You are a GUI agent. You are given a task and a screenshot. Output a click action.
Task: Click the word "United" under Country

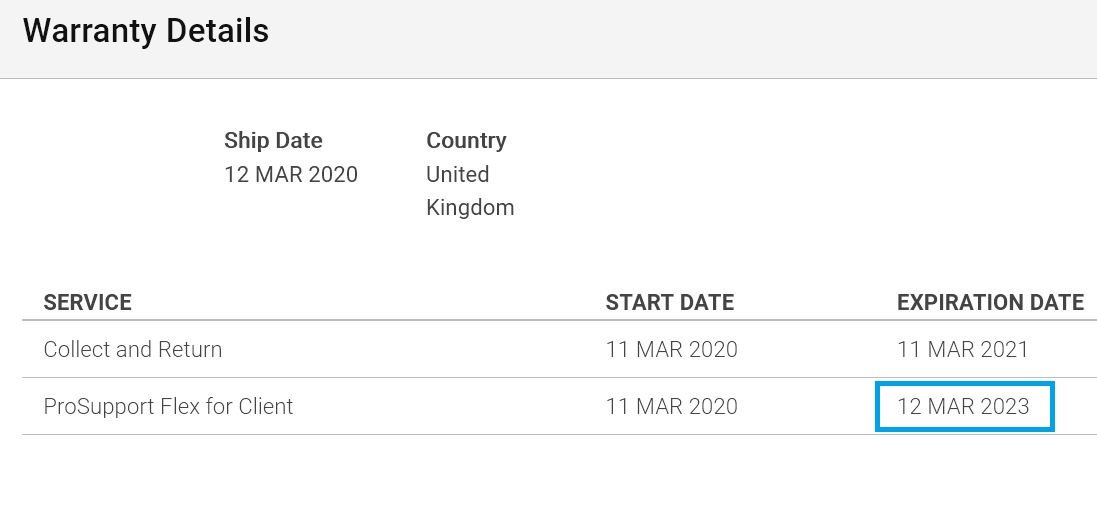[458, 174]
